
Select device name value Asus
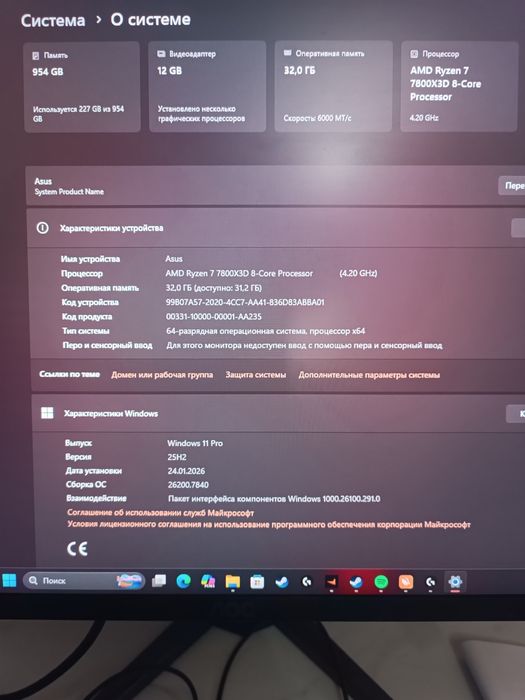click(174, 259)
